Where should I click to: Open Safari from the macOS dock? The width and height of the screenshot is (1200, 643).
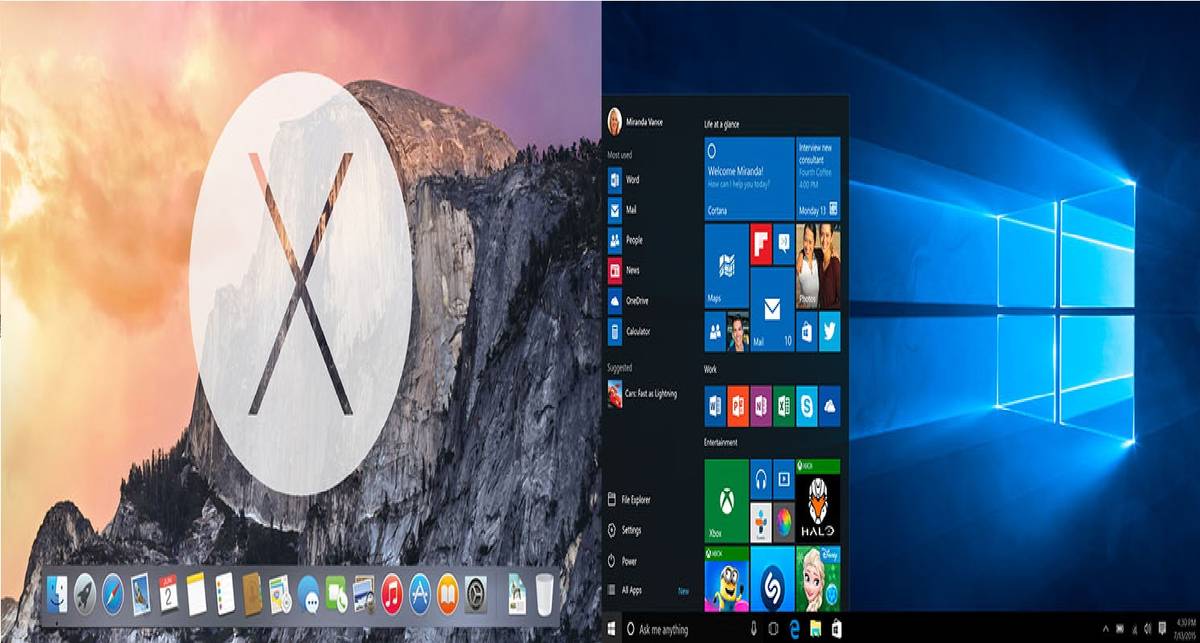point(113,593)
